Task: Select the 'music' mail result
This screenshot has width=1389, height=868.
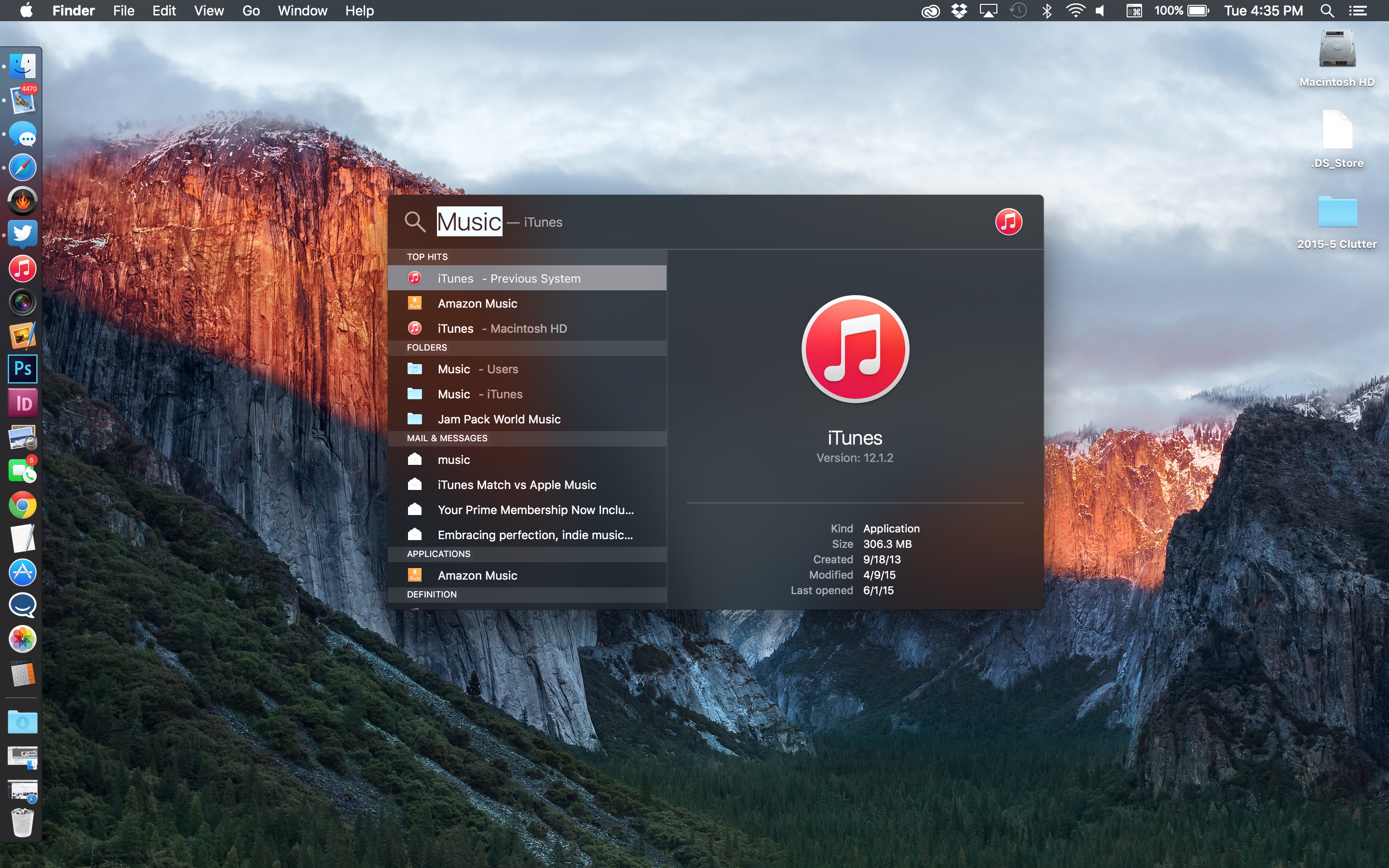Action: click(527, 460)
